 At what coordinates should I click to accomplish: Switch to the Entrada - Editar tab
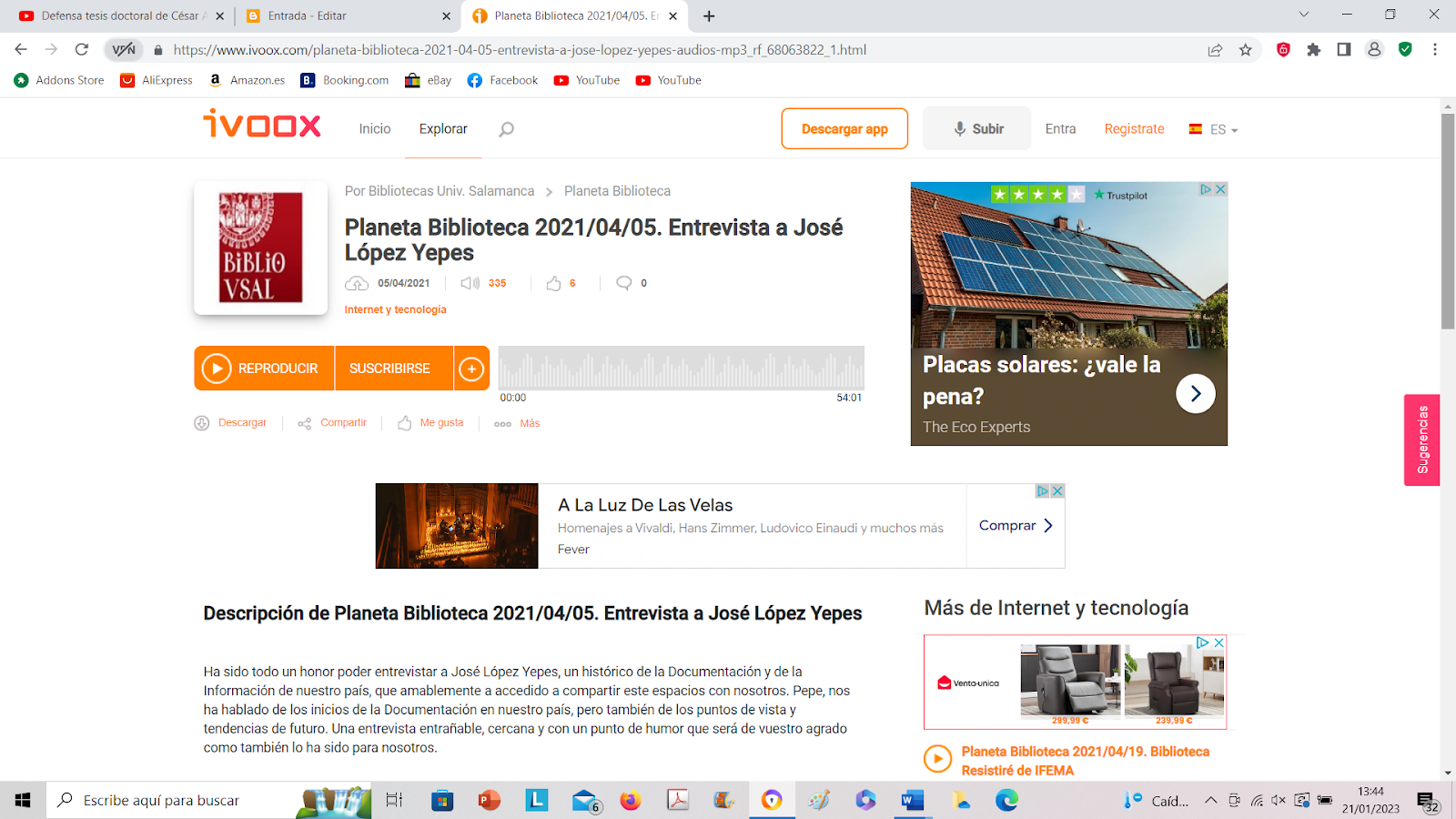(x=349, y=15)
